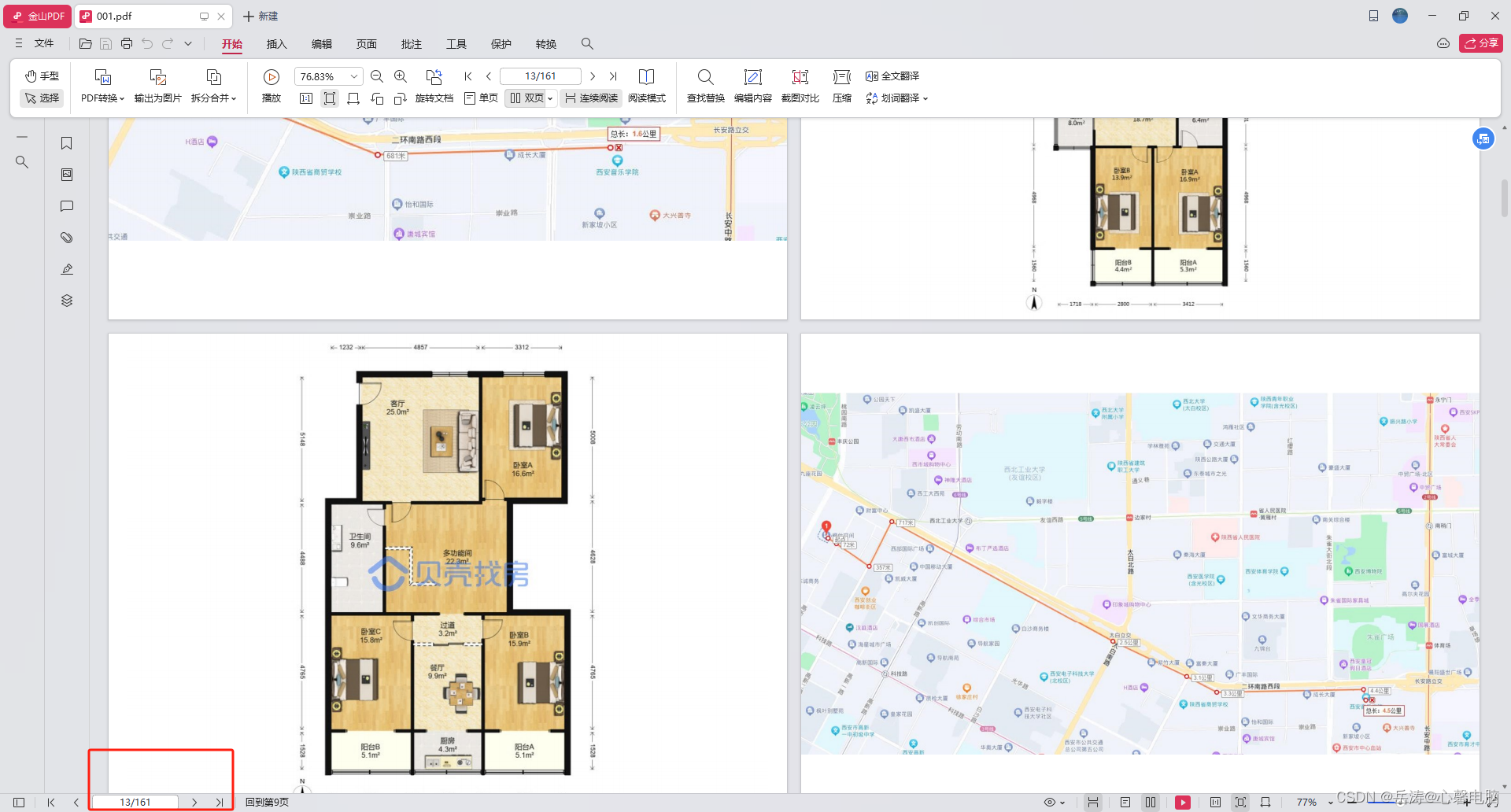Switch to the 保护 tab
Image resolution: width=1511 pixels, height=812 pixels.
tap(501, 44)
